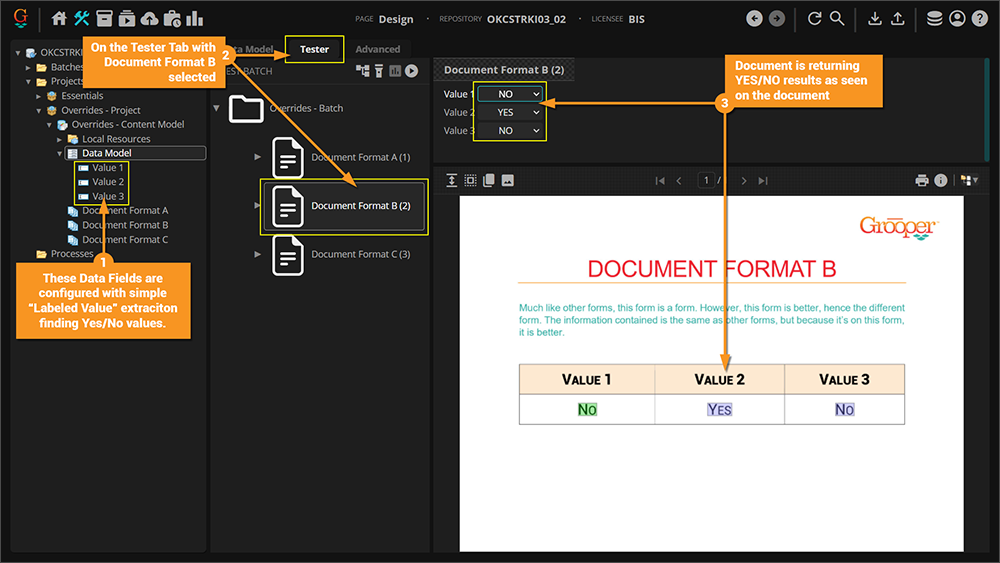The height and width of the screenshot is (563, 1000).
Task: Click the Grooper logo on document page
Action: (x=899, y=227)
